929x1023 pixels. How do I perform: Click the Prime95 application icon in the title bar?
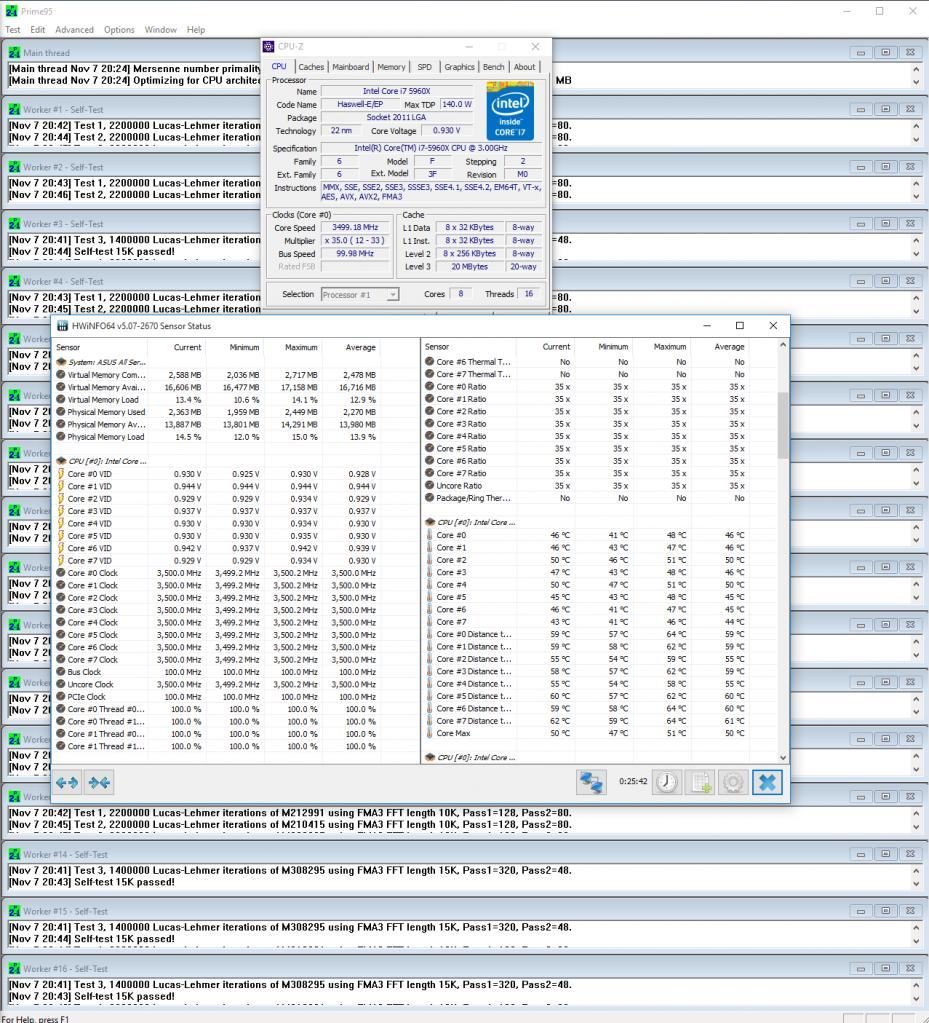[x=11, y=11]
